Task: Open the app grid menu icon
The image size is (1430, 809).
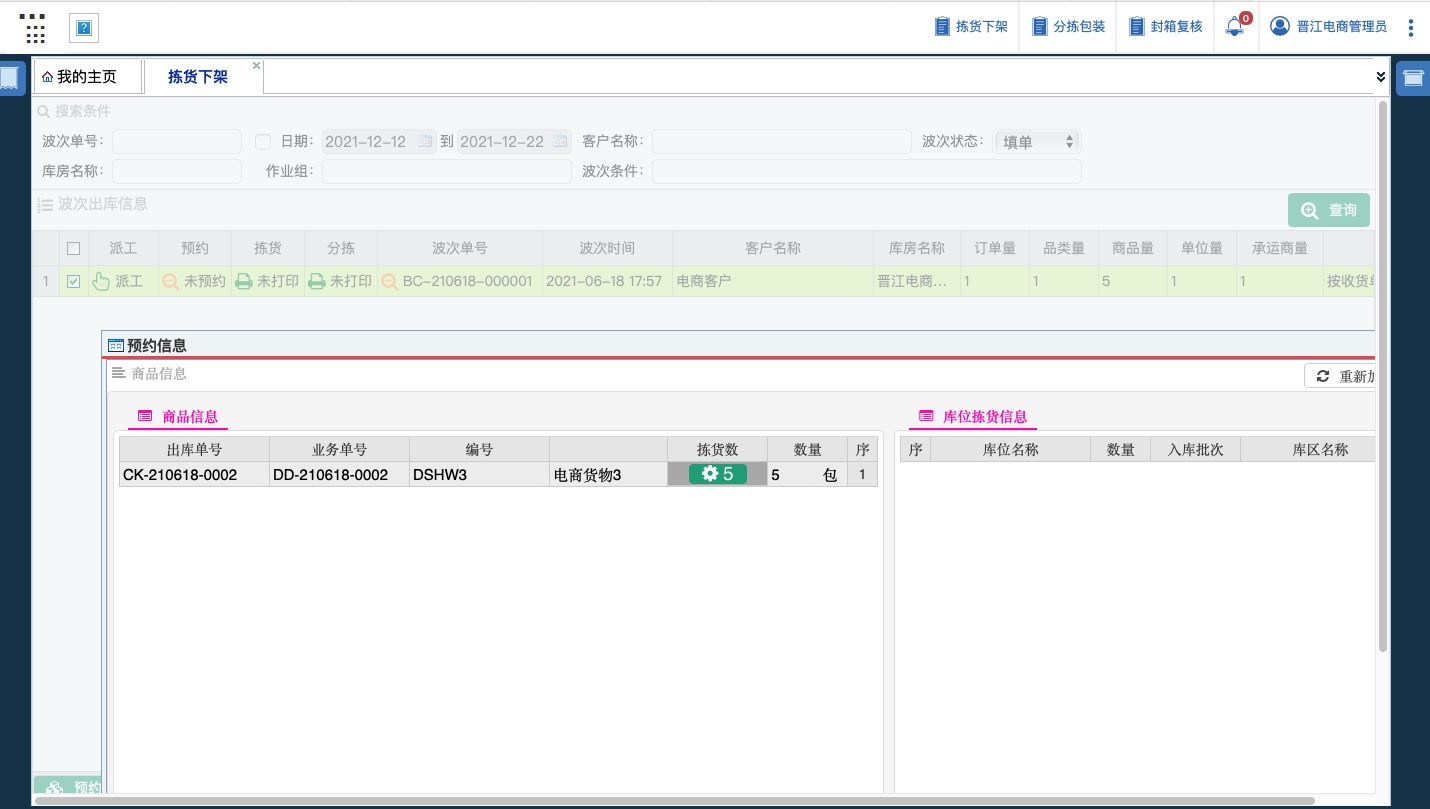Action: [x=35, y=28]
